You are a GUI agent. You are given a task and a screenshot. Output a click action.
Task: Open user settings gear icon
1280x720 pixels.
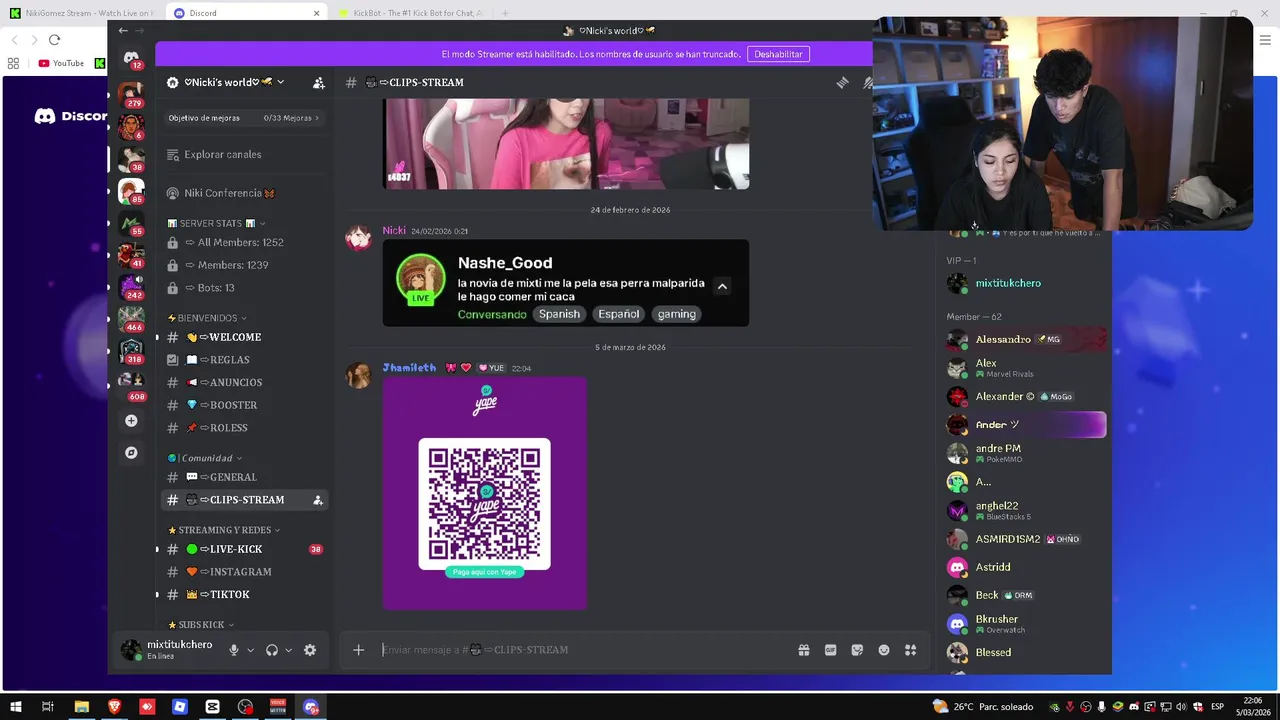(x=310, y=650)
